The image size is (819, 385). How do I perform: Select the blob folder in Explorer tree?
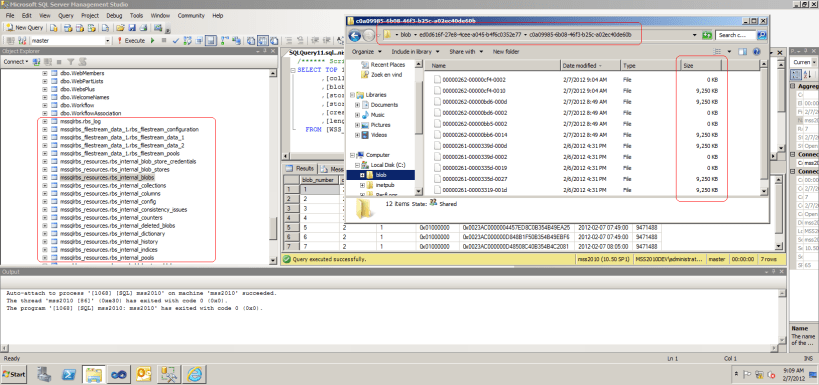pyautogui.click(x=381, y=175)
